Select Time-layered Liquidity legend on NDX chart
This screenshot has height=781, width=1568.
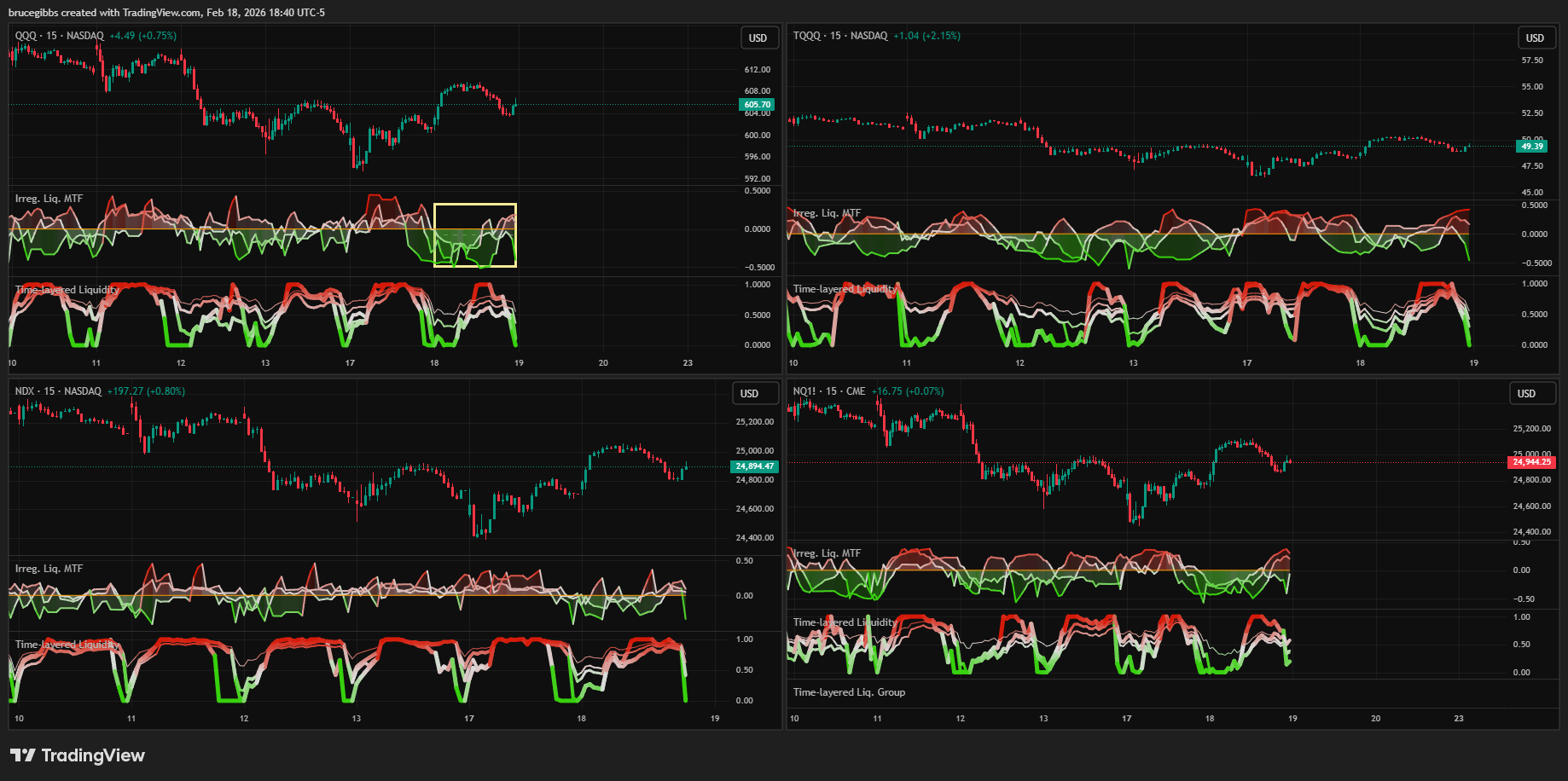(x=67, y=645)
